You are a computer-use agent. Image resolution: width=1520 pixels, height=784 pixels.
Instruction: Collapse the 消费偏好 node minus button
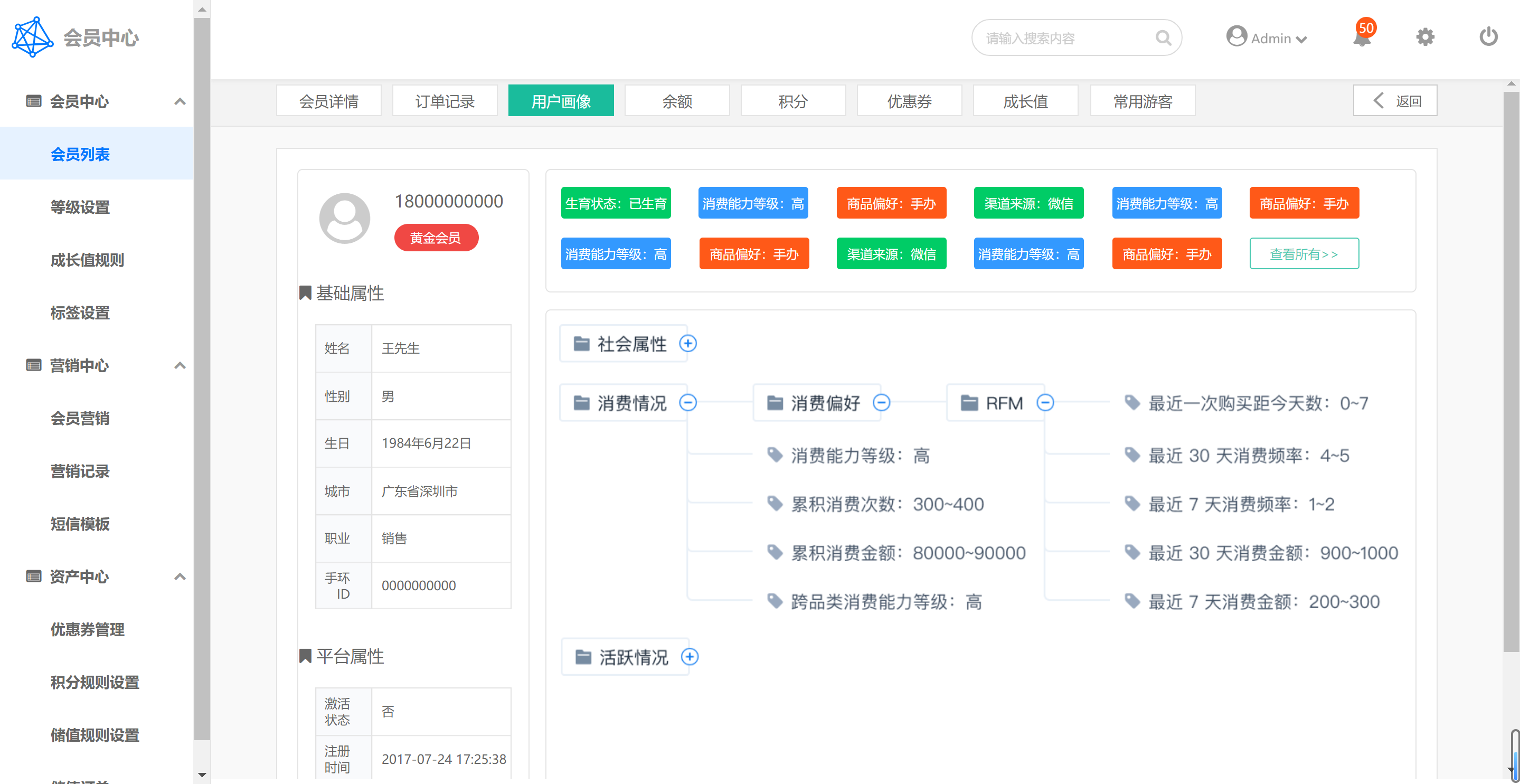coord(881,403)
